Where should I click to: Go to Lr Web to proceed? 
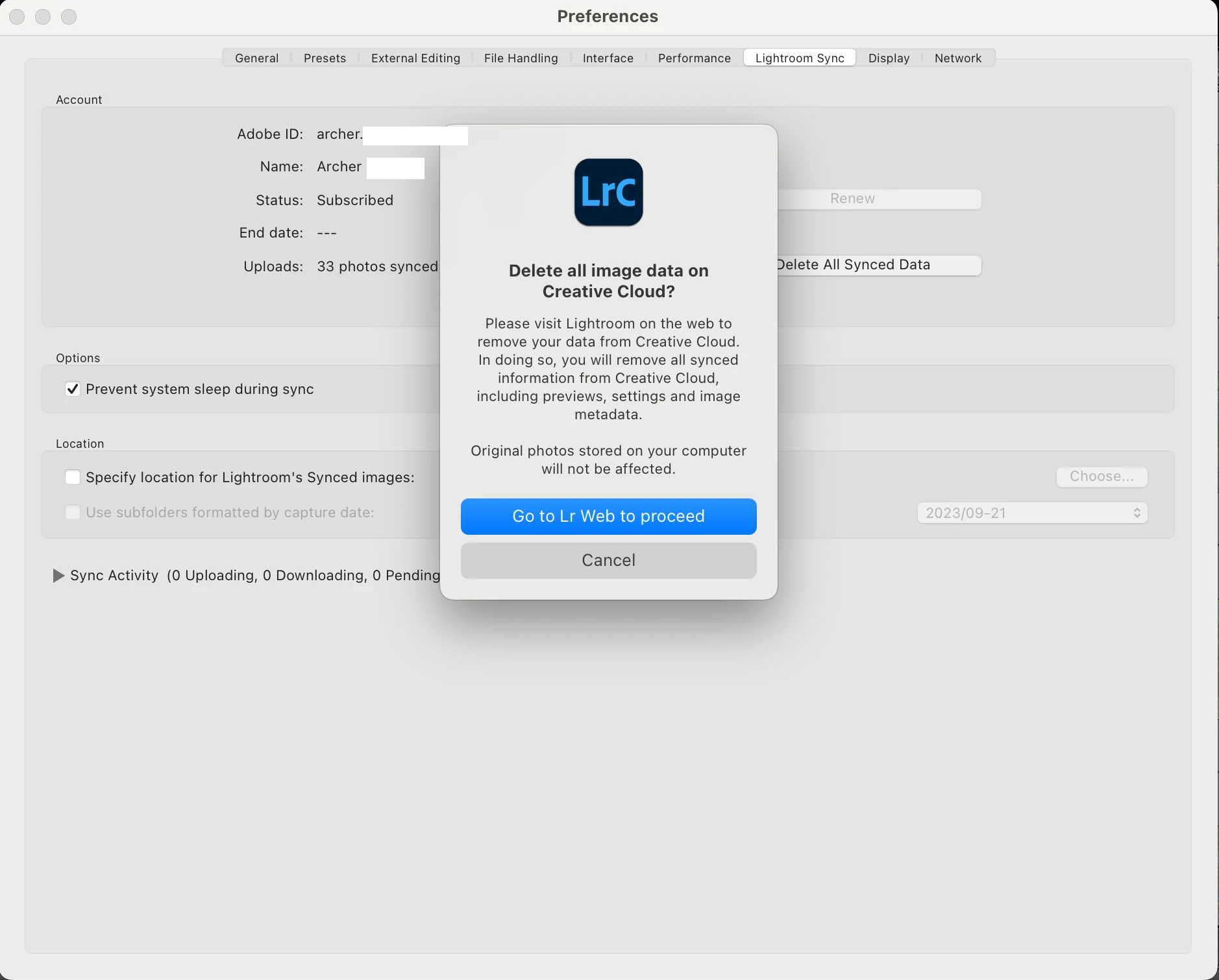coord(608,516)
